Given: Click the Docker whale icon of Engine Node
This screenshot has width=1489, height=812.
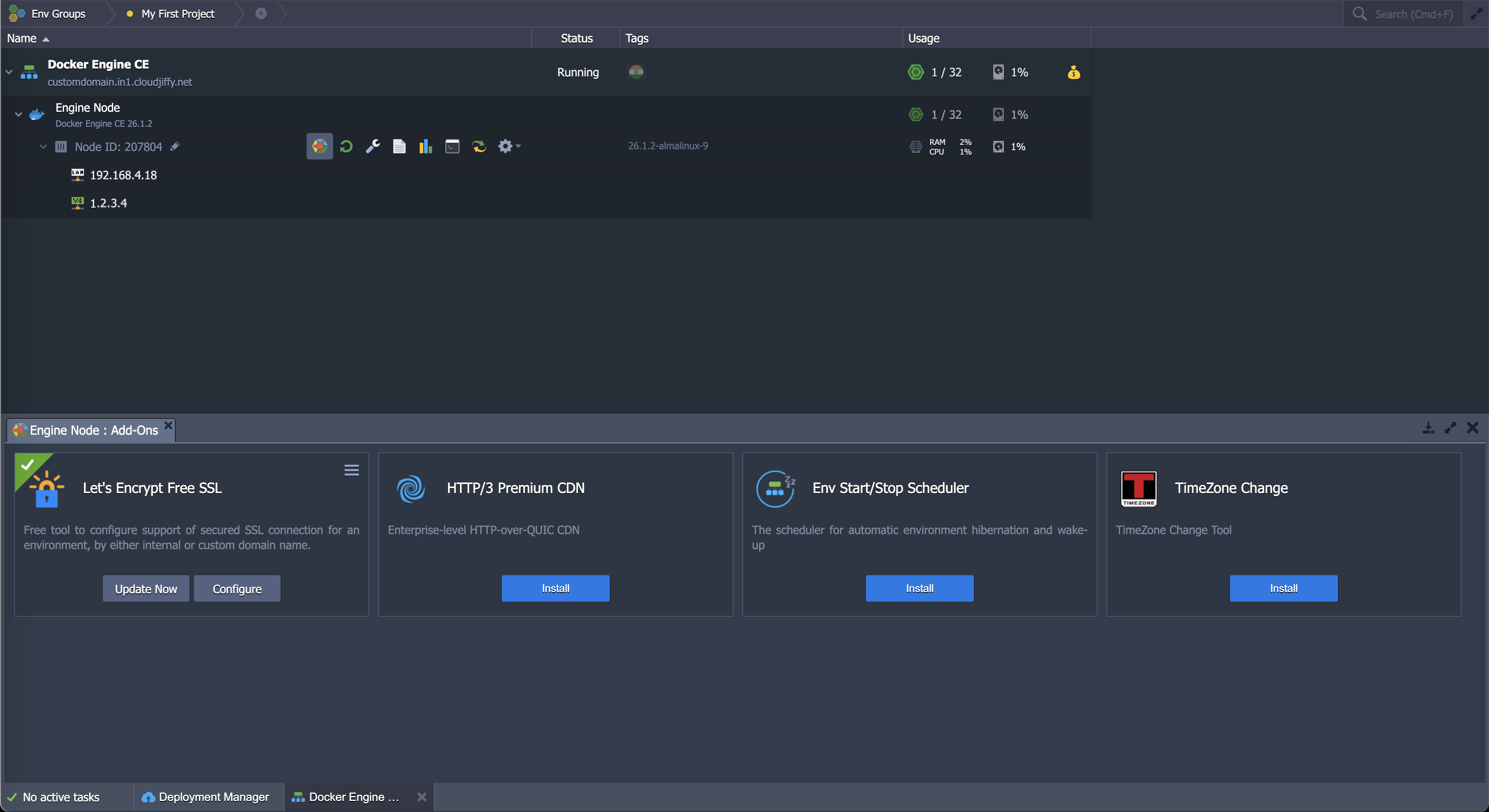Looking at the screenshot, I should (37, 114).
